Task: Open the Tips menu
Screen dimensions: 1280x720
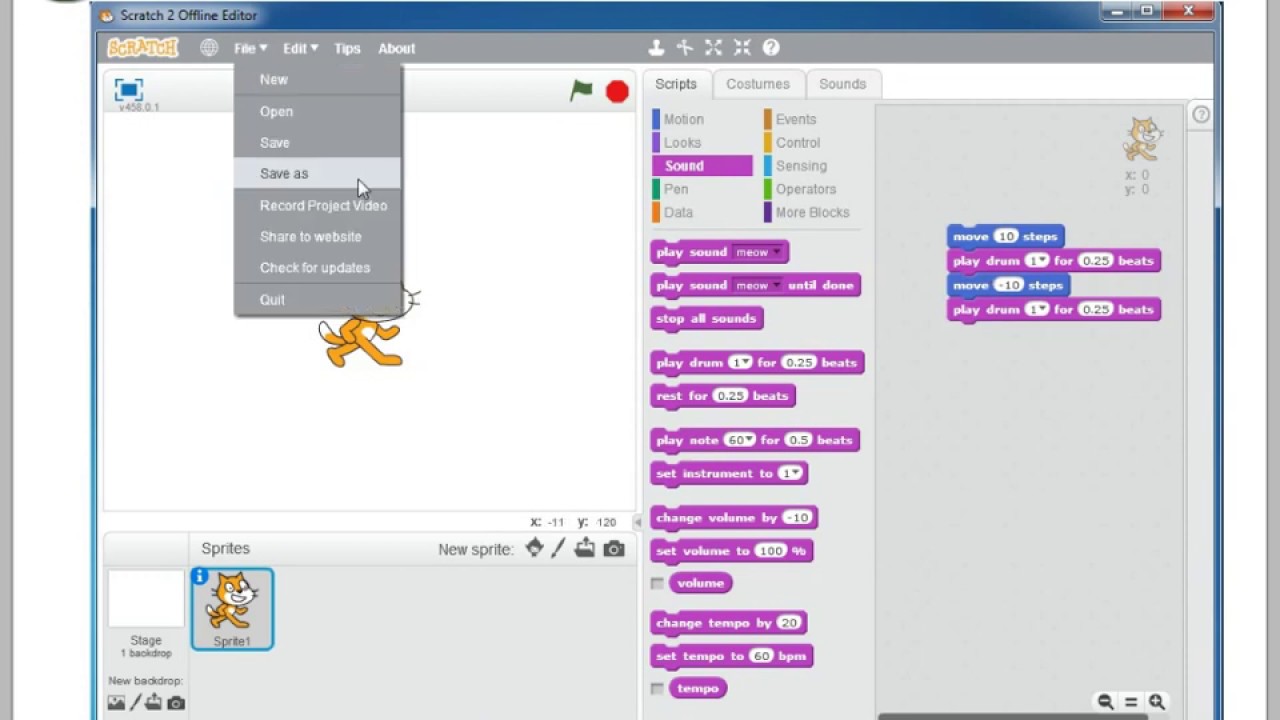Action: coord(347,48)
